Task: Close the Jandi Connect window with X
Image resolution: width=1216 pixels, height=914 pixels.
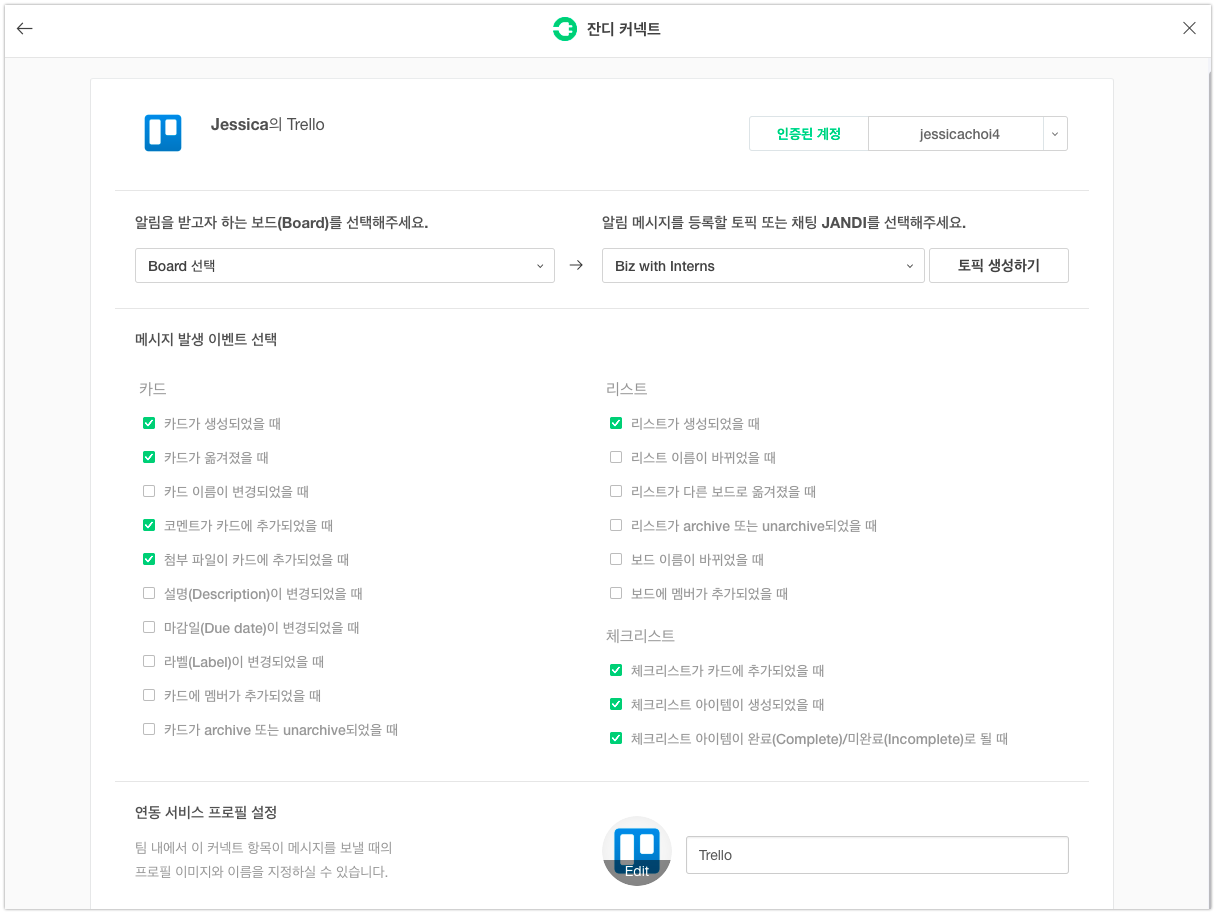Action: tap(1189, 29)
